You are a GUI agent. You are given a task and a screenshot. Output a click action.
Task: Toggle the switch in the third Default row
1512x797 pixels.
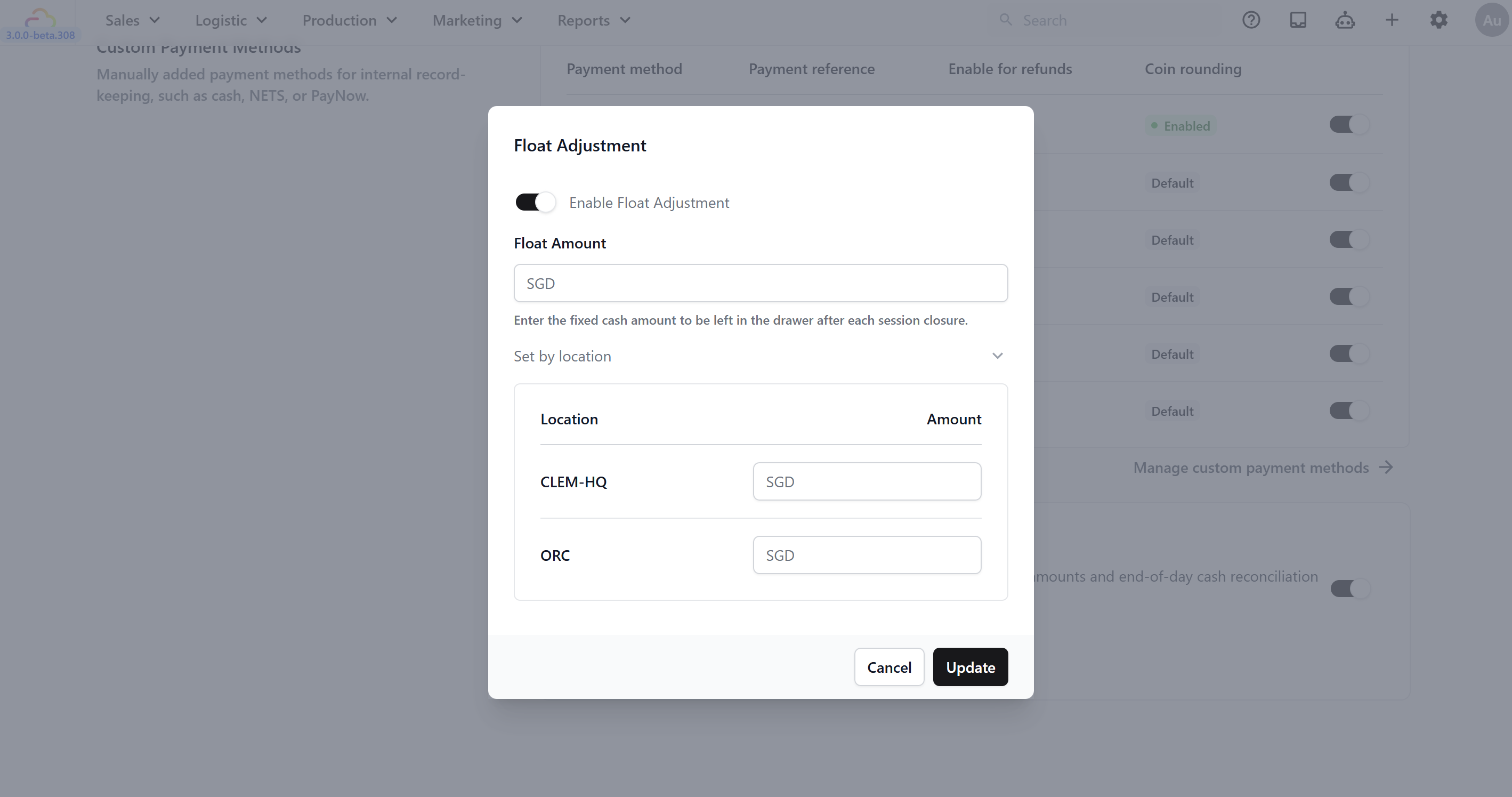point(1349,296)
